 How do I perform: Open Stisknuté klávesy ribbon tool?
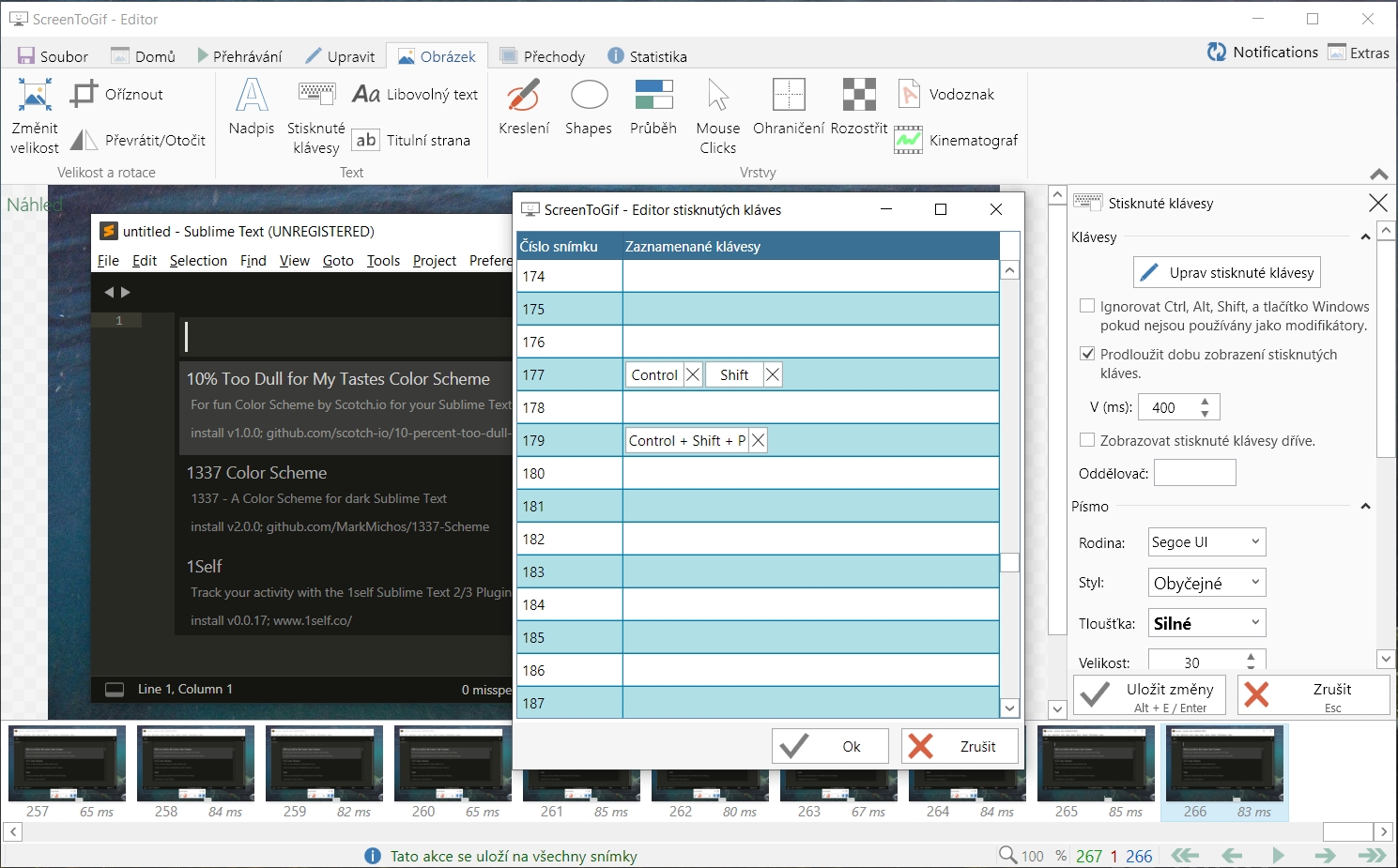[x=316, y=116]
